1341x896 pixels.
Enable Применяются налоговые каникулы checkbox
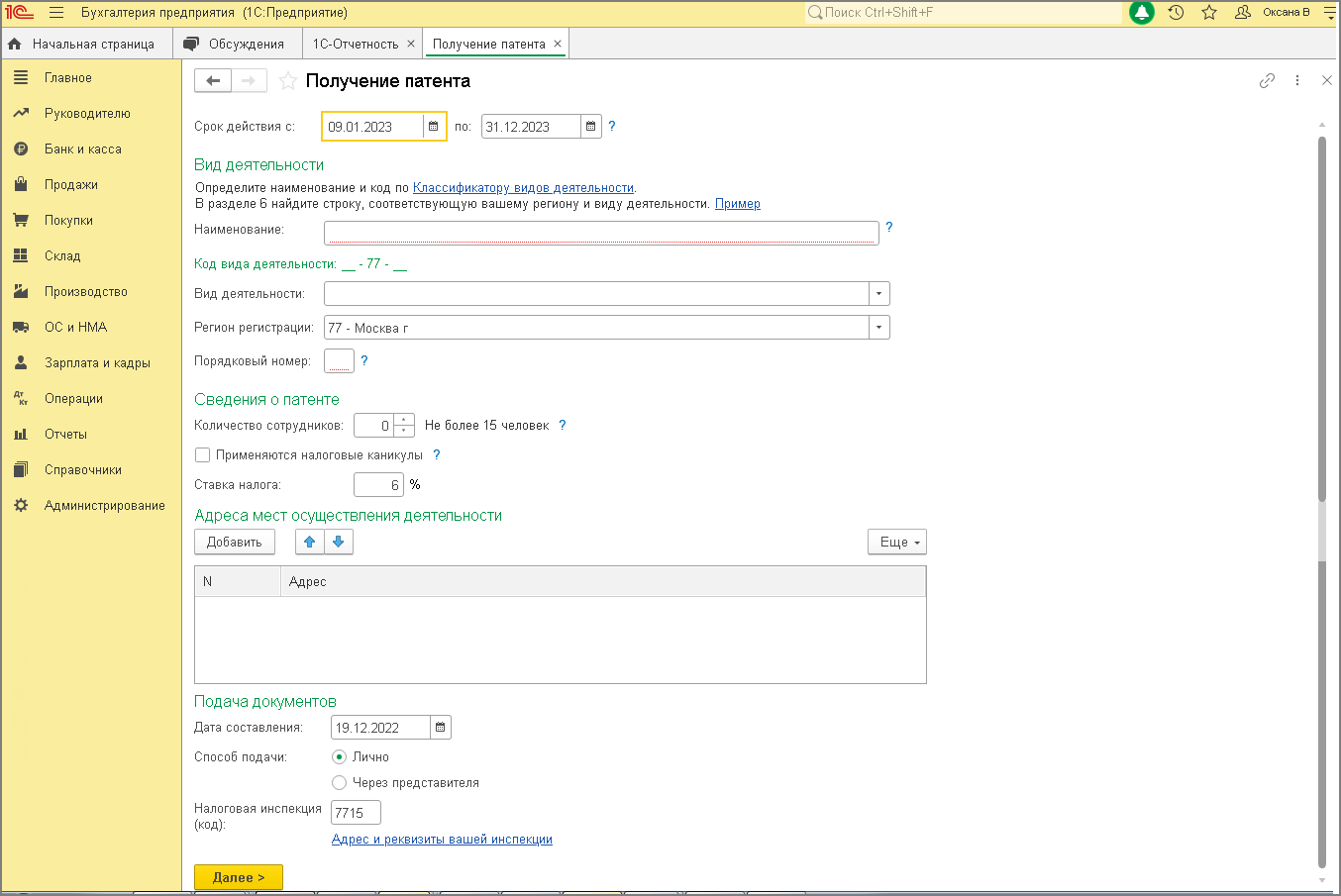(x=203, y=455)
